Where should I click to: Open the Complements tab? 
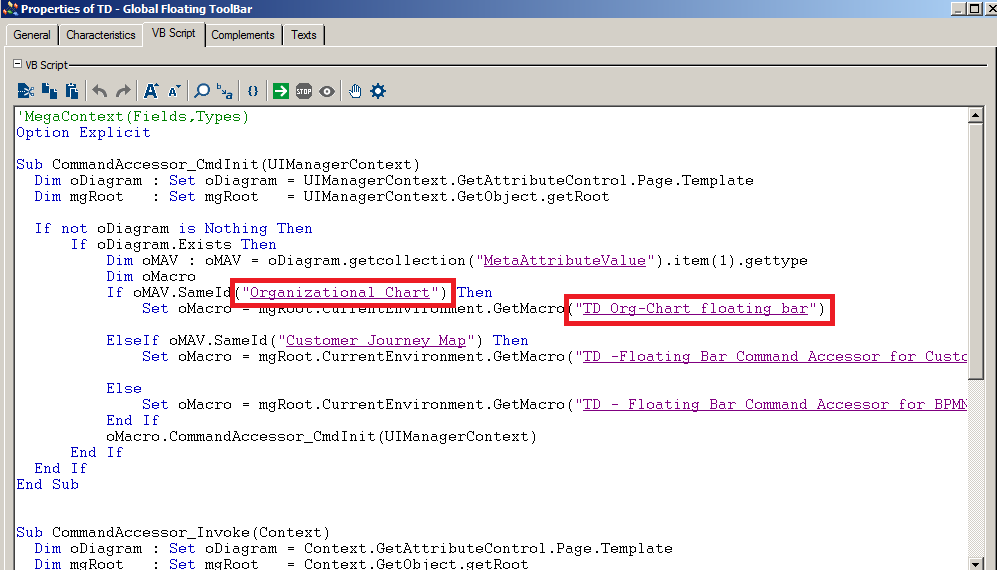242,35
